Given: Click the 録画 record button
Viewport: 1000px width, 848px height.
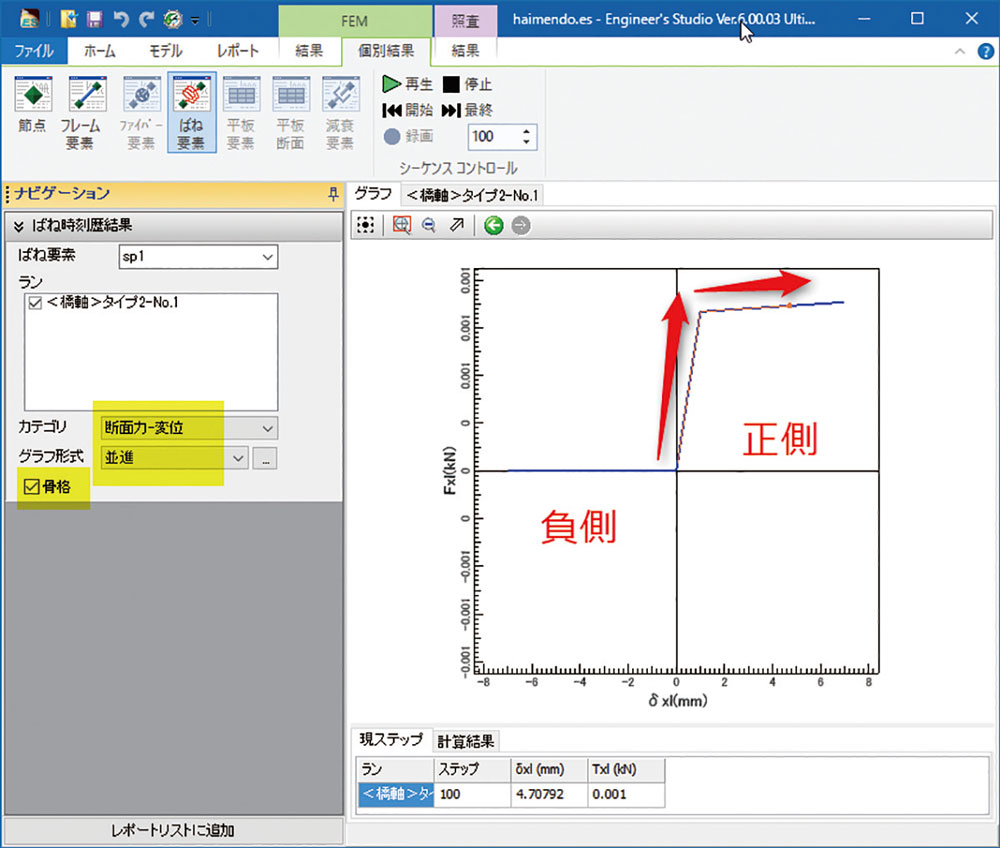Looking at the screenshot, I should pyautogui.click(x=409, y=136).
